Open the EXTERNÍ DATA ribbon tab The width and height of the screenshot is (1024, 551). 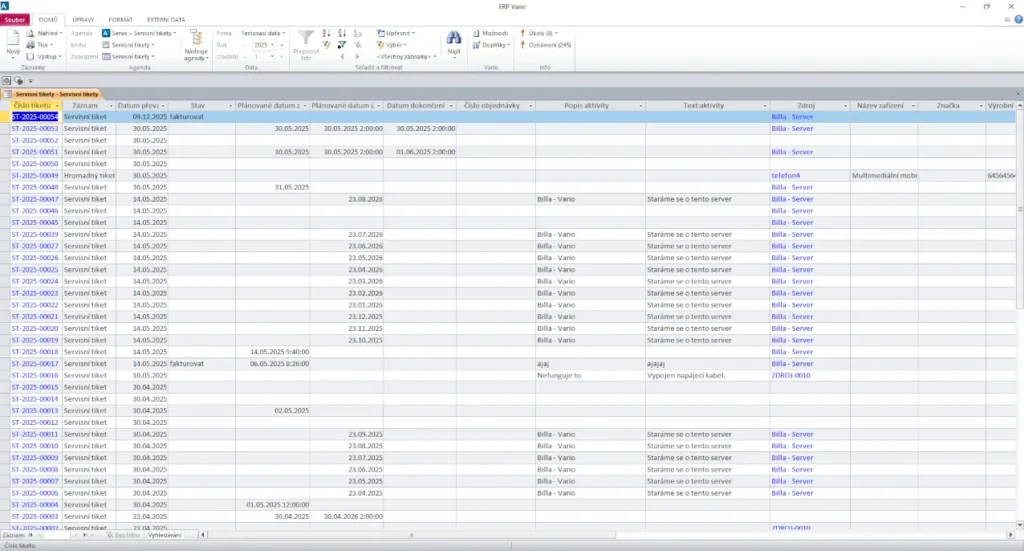click(x=166, y=20)
